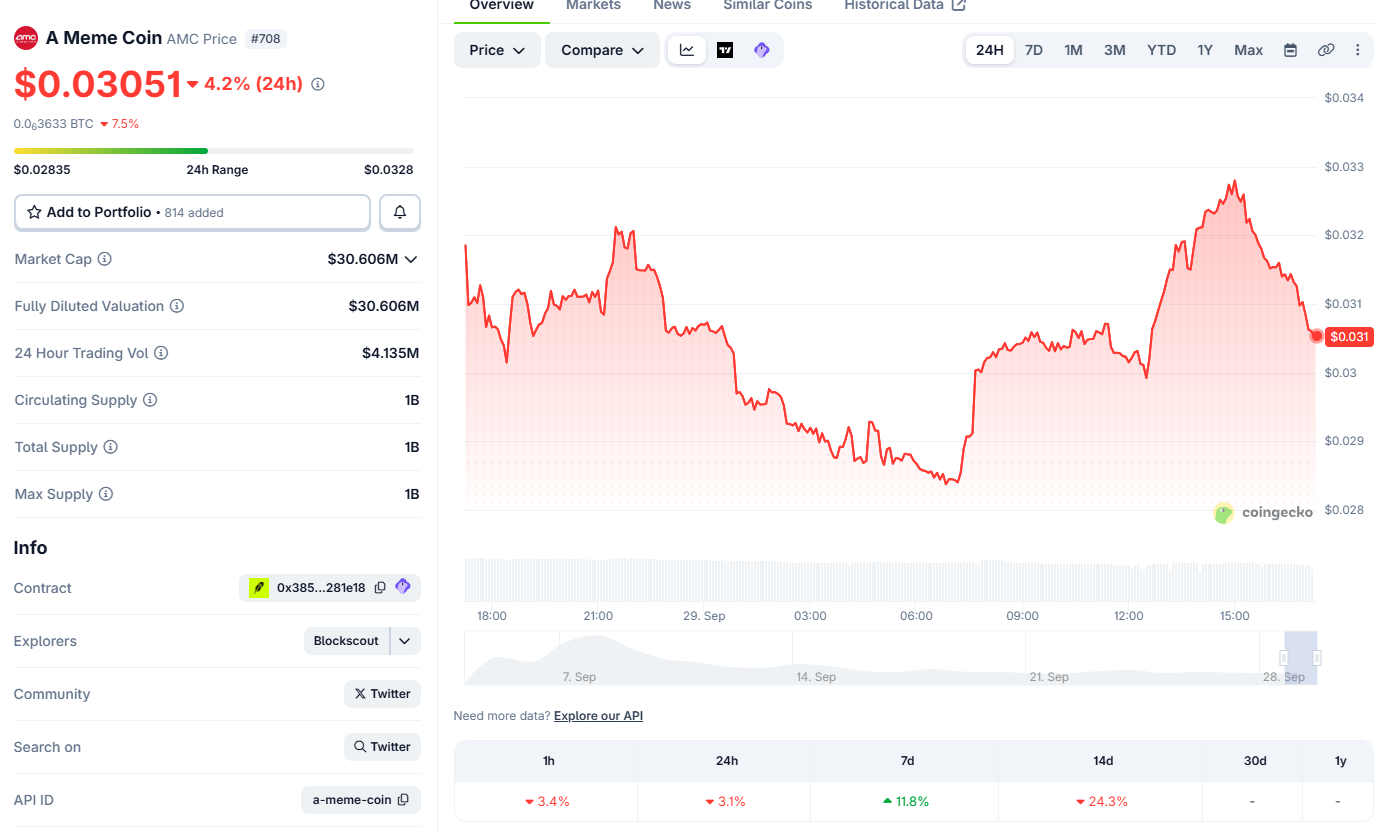
Task: Click the info icon next to 4.2% (24h)
Action: (318, 85)
